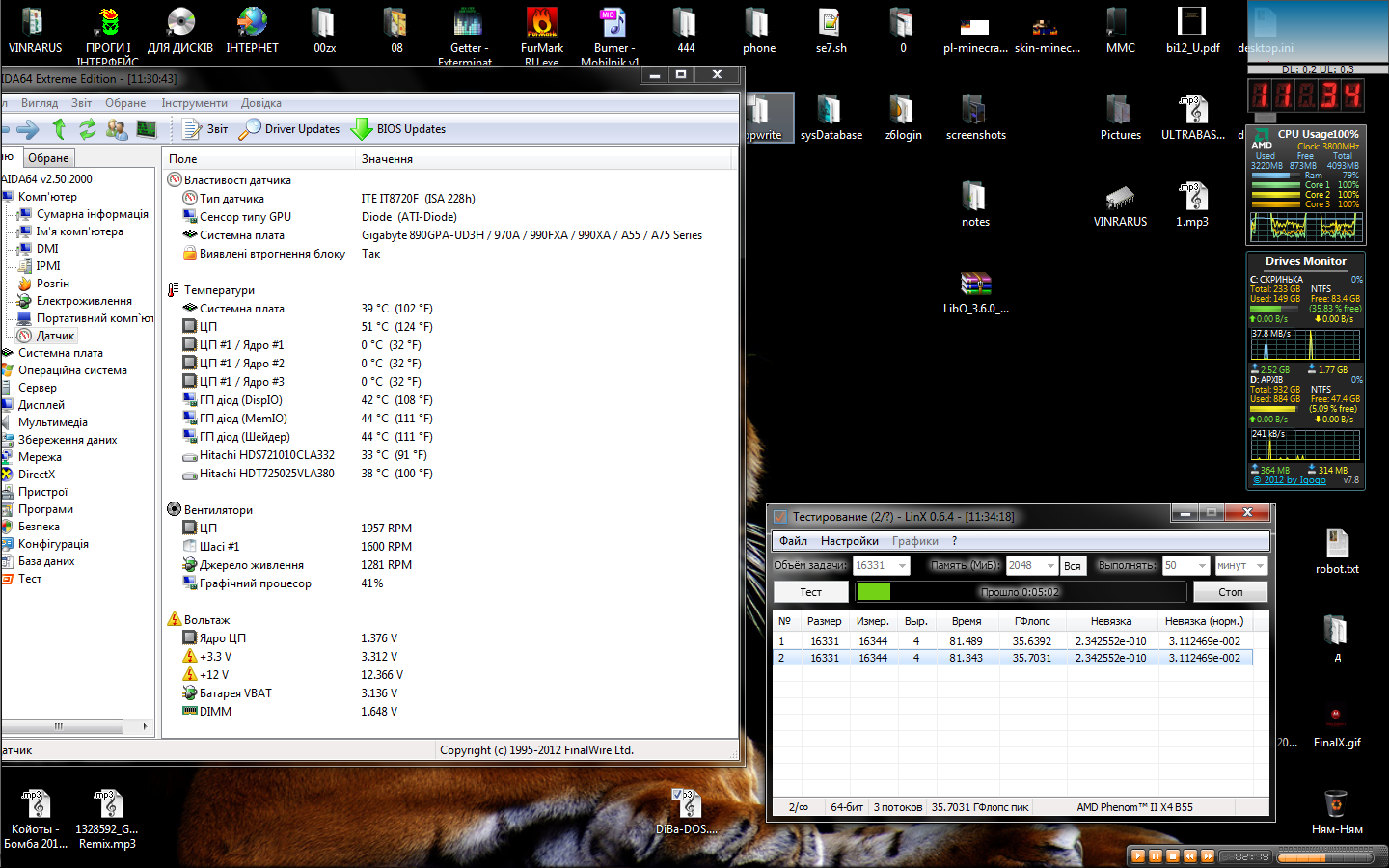
Task: Go up one level with green up arrow
Action: click(59, 129)
